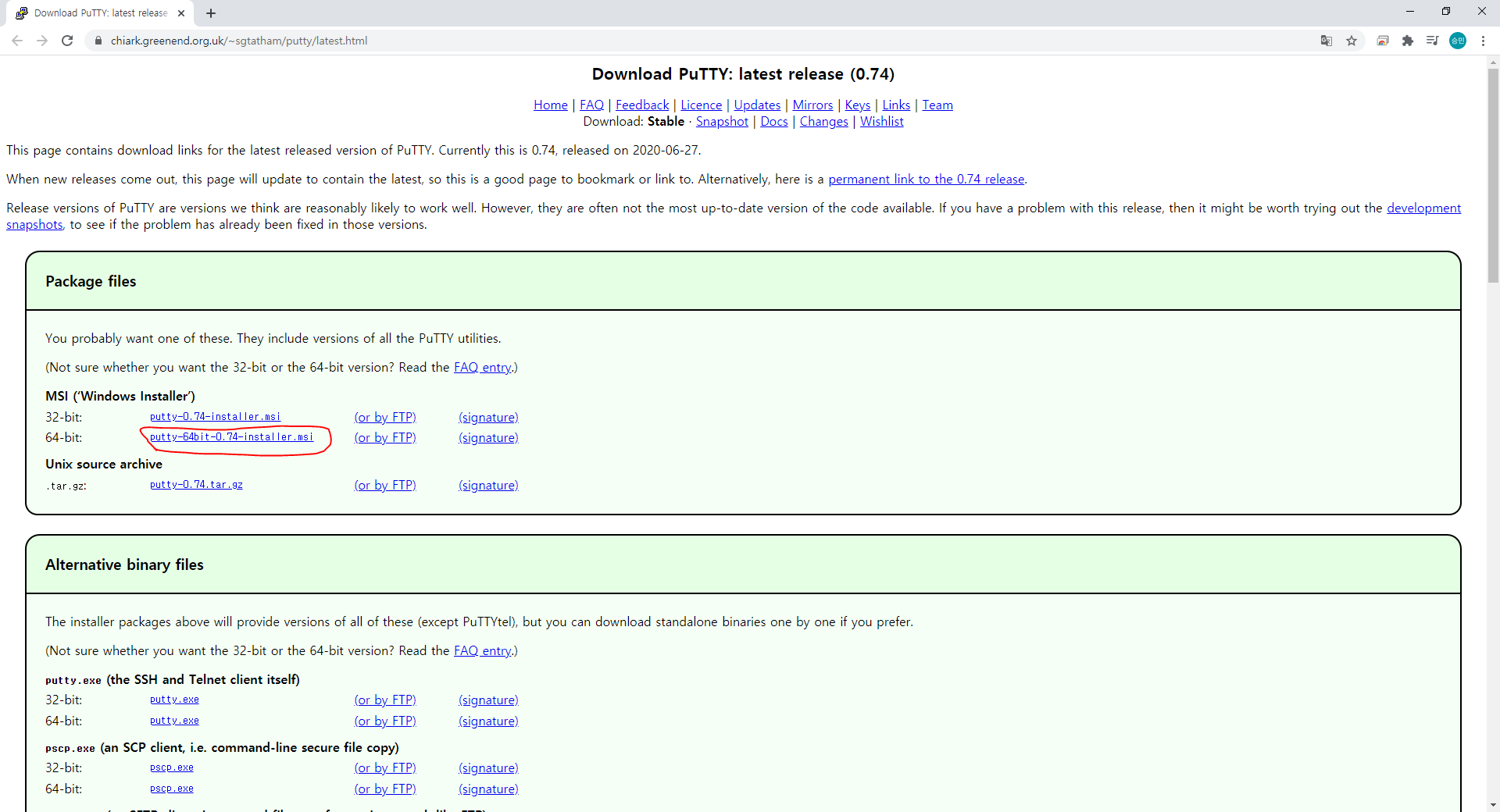Open the Chrome profile avatar
This screenshot has height=812, width=1500.
coord(1458,41)
